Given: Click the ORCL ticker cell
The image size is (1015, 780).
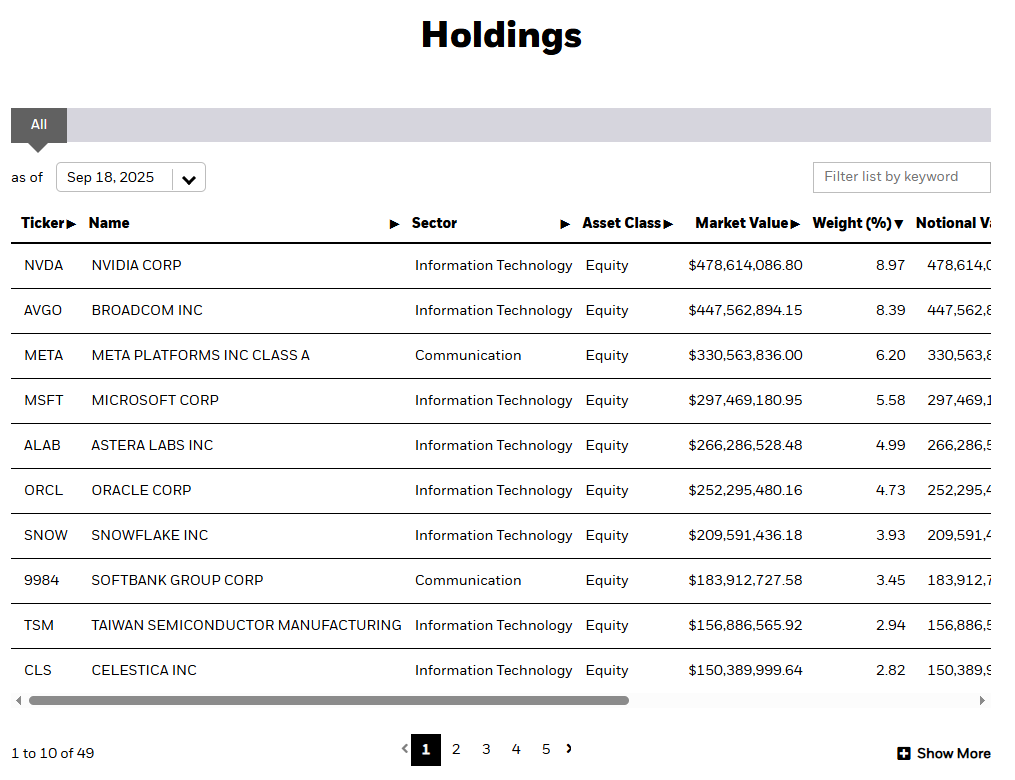Looking at the screenshot, I should click(43, 491).
